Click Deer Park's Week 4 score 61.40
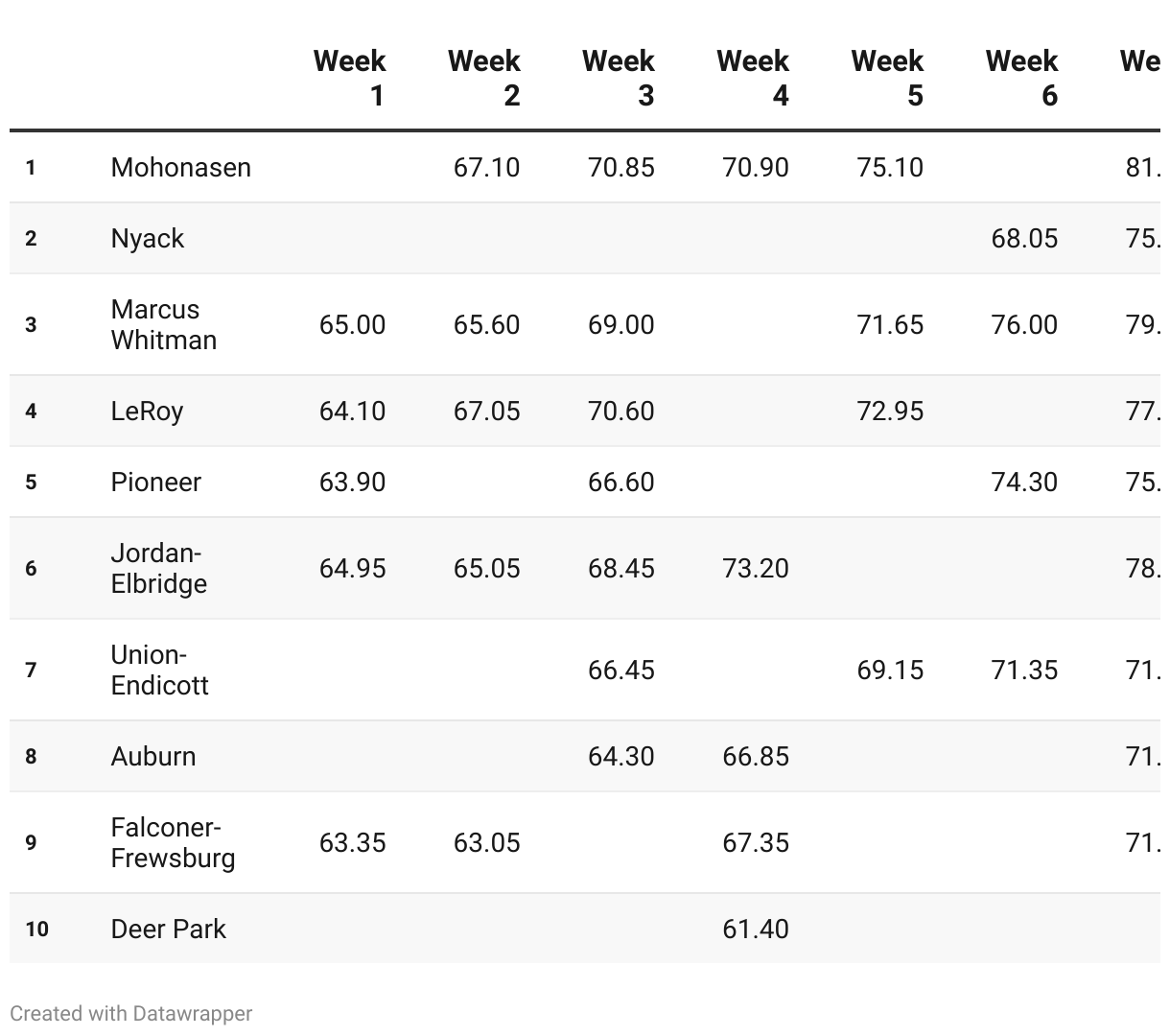The height and width of the screenshot is (1036, 1170). coord(756,929)
